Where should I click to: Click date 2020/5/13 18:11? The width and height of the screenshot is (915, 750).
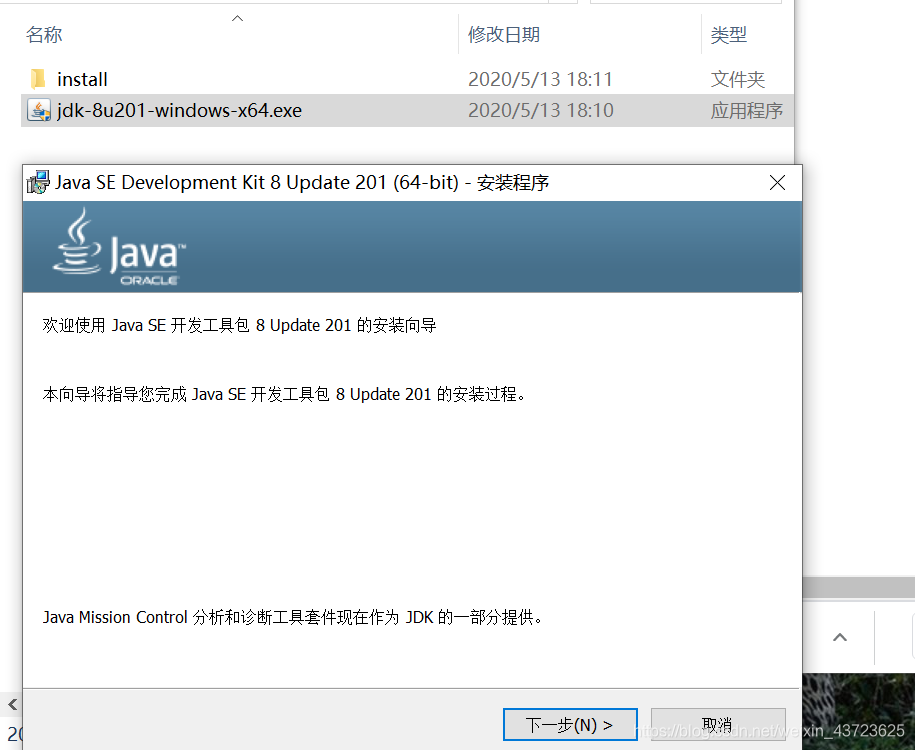click(540, 79)
